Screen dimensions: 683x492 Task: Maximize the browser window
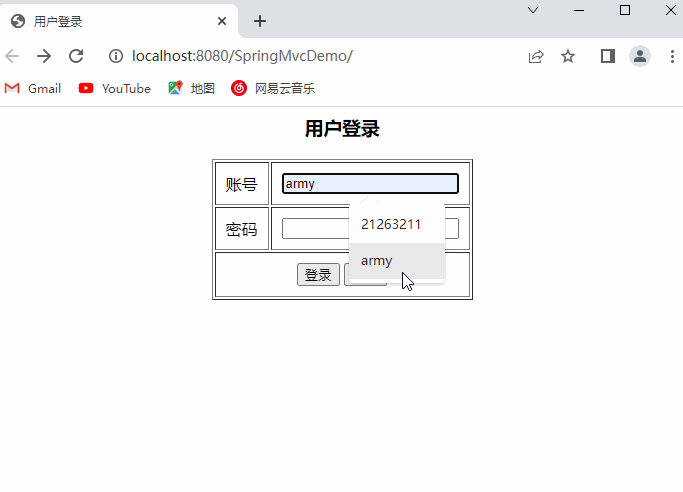pyautogui.click(x=625, y=10)
